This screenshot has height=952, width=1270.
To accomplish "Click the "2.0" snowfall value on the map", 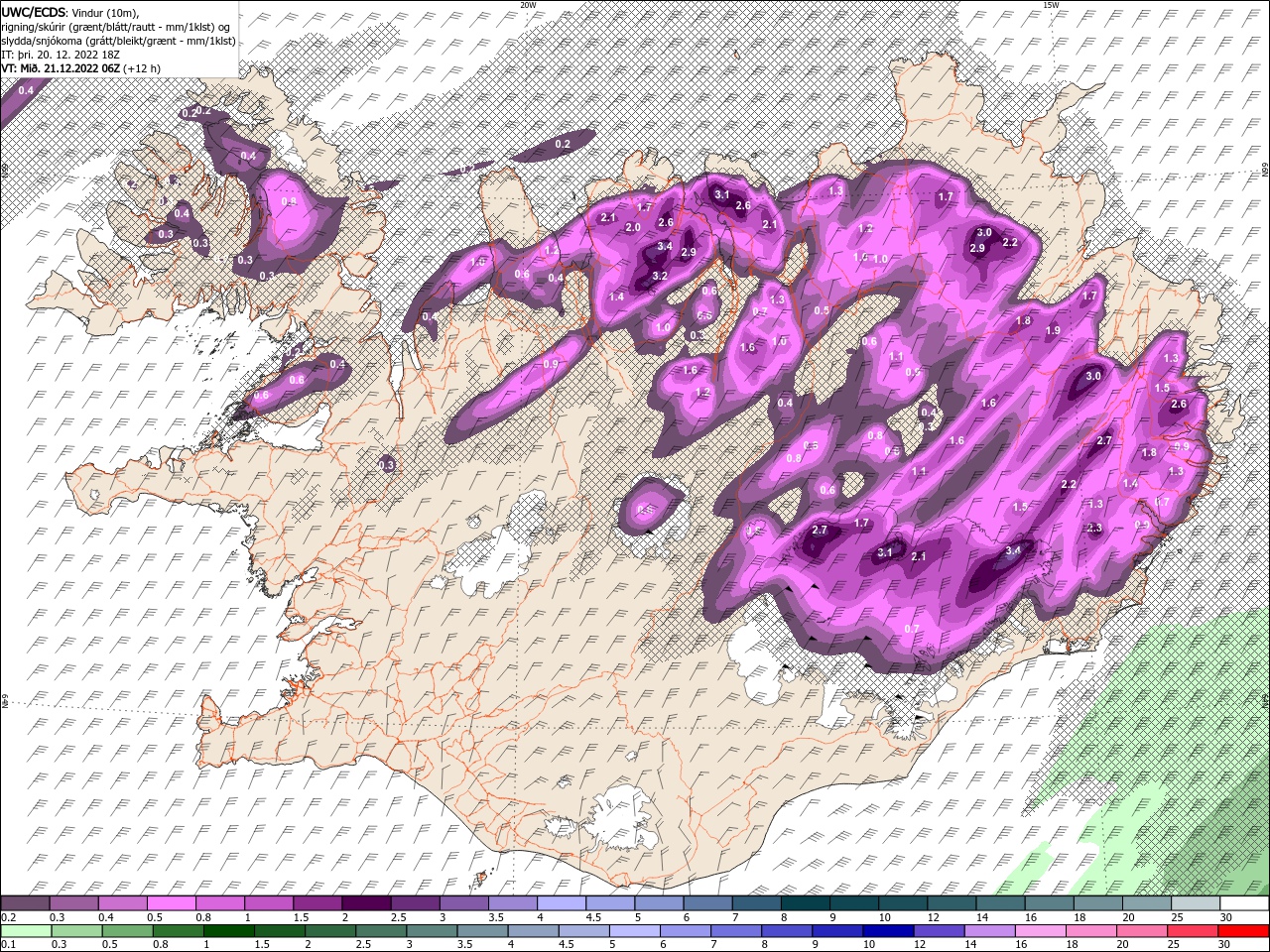I will click(632, 228).
